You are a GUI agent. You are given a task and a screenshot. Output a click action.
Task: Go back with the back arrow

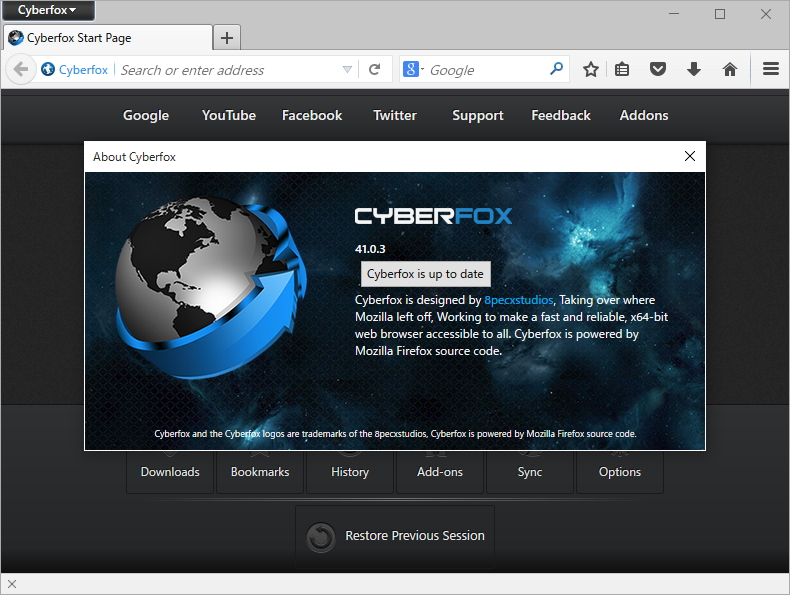[x=21, y=70]
